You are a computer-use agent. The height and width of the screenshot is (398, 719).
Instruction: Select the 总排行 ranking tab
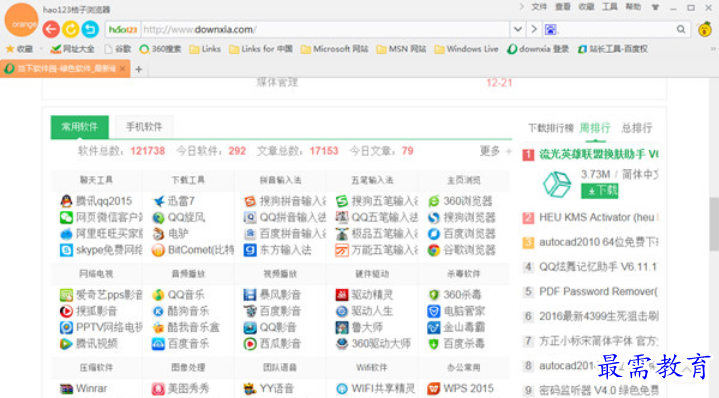tap(636, 128)
